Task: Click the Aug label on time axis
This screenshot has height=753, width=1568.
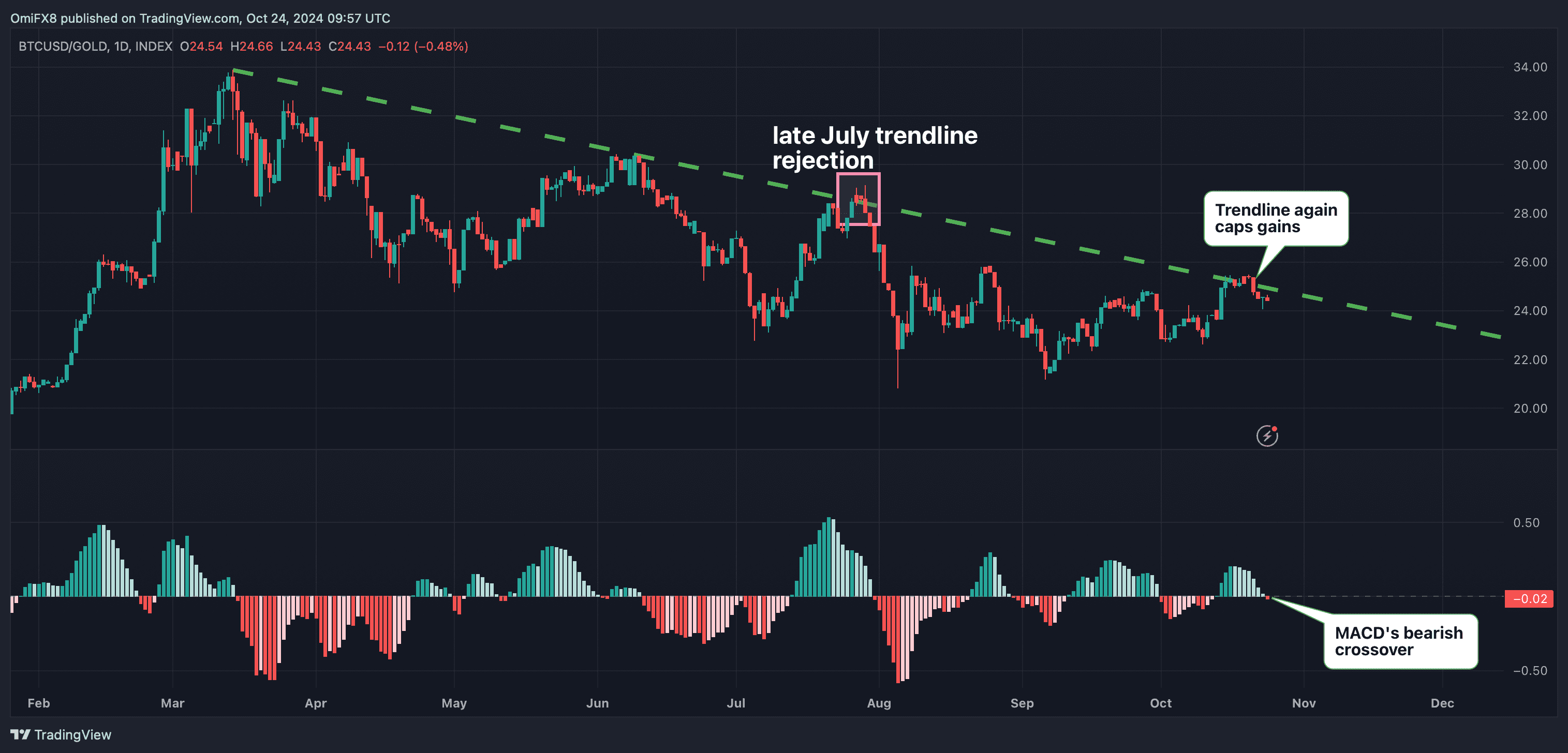Action: point(879,703)
